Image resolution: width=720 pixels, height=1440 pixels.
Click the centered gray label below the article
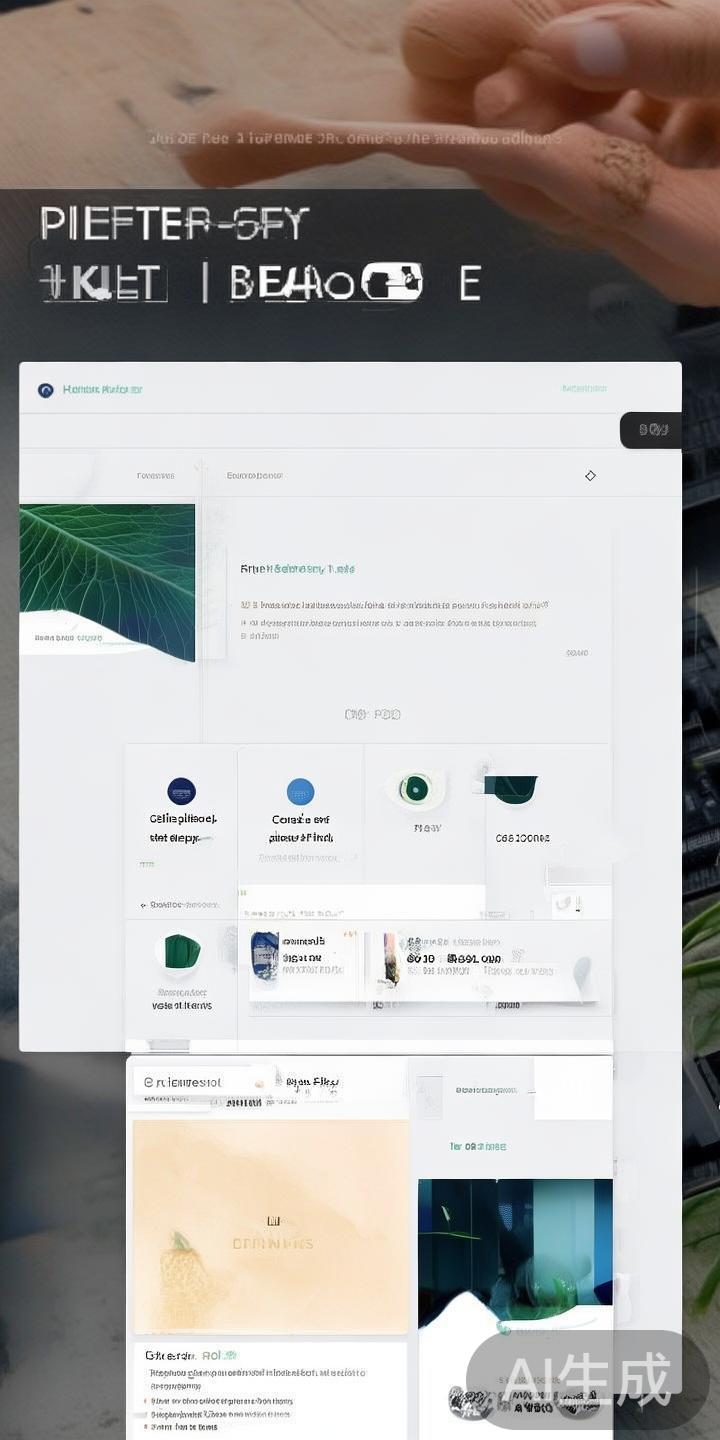(x=372, y=714)
